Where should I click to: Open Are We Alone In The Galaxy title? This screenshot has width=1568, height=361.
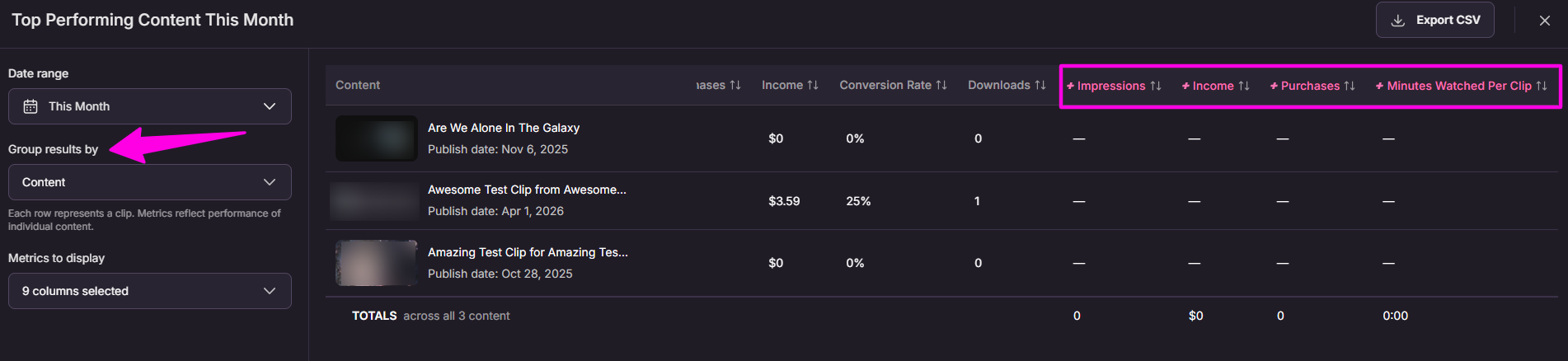tap(504, 128)
